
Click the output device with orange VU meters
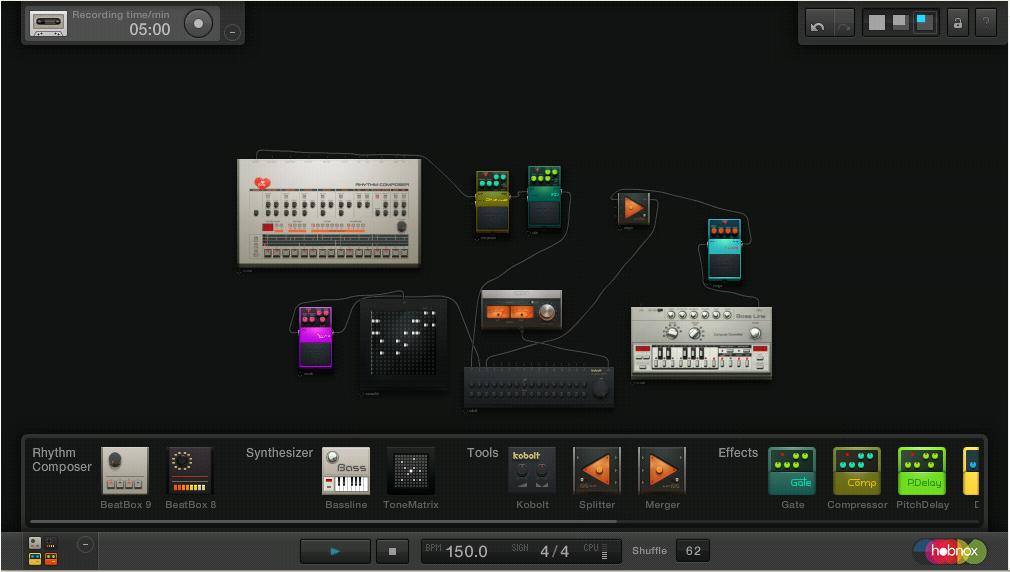coord(522,310)
